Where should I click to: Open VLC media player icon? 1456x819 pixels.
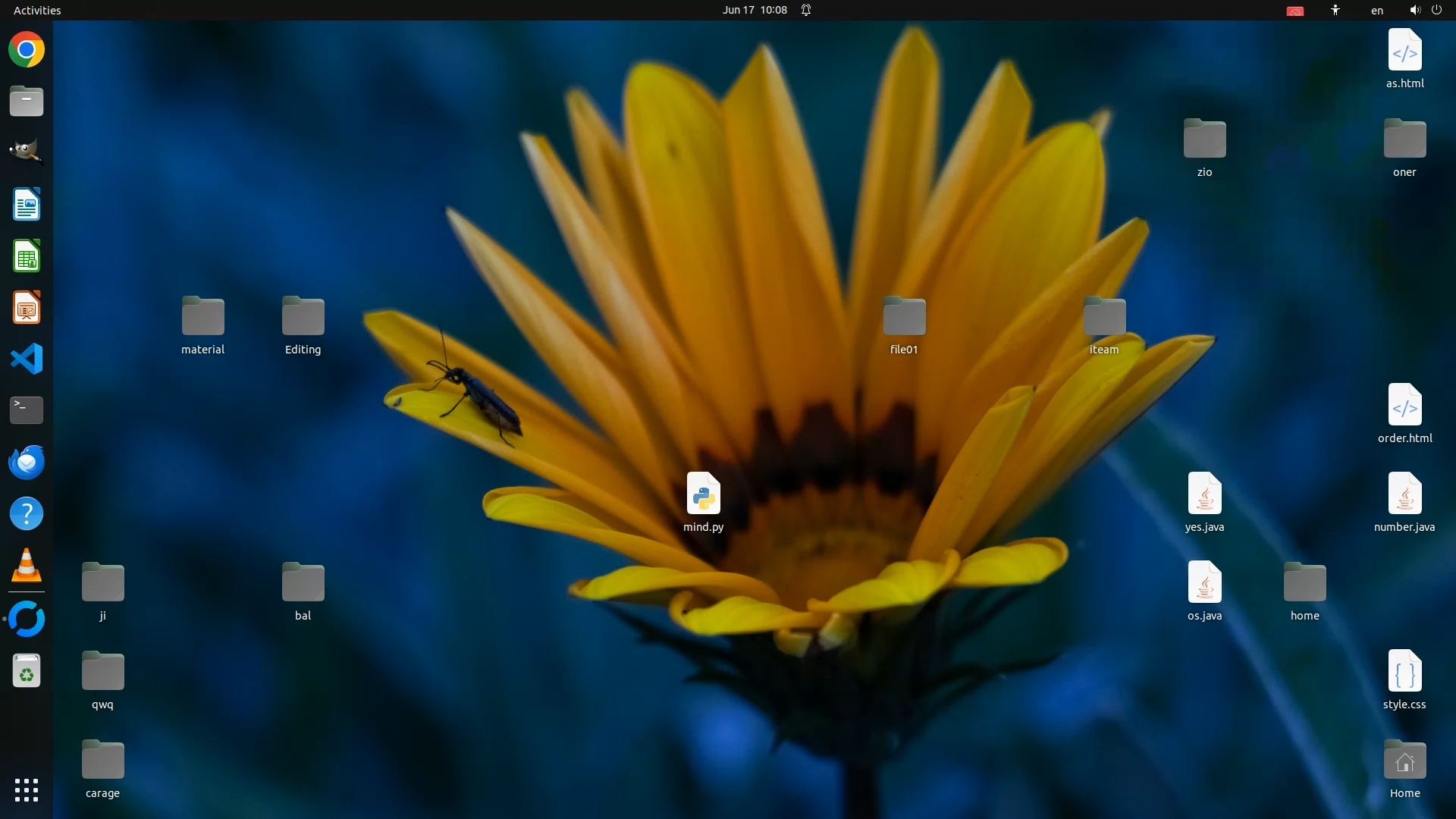click(27, 566)
